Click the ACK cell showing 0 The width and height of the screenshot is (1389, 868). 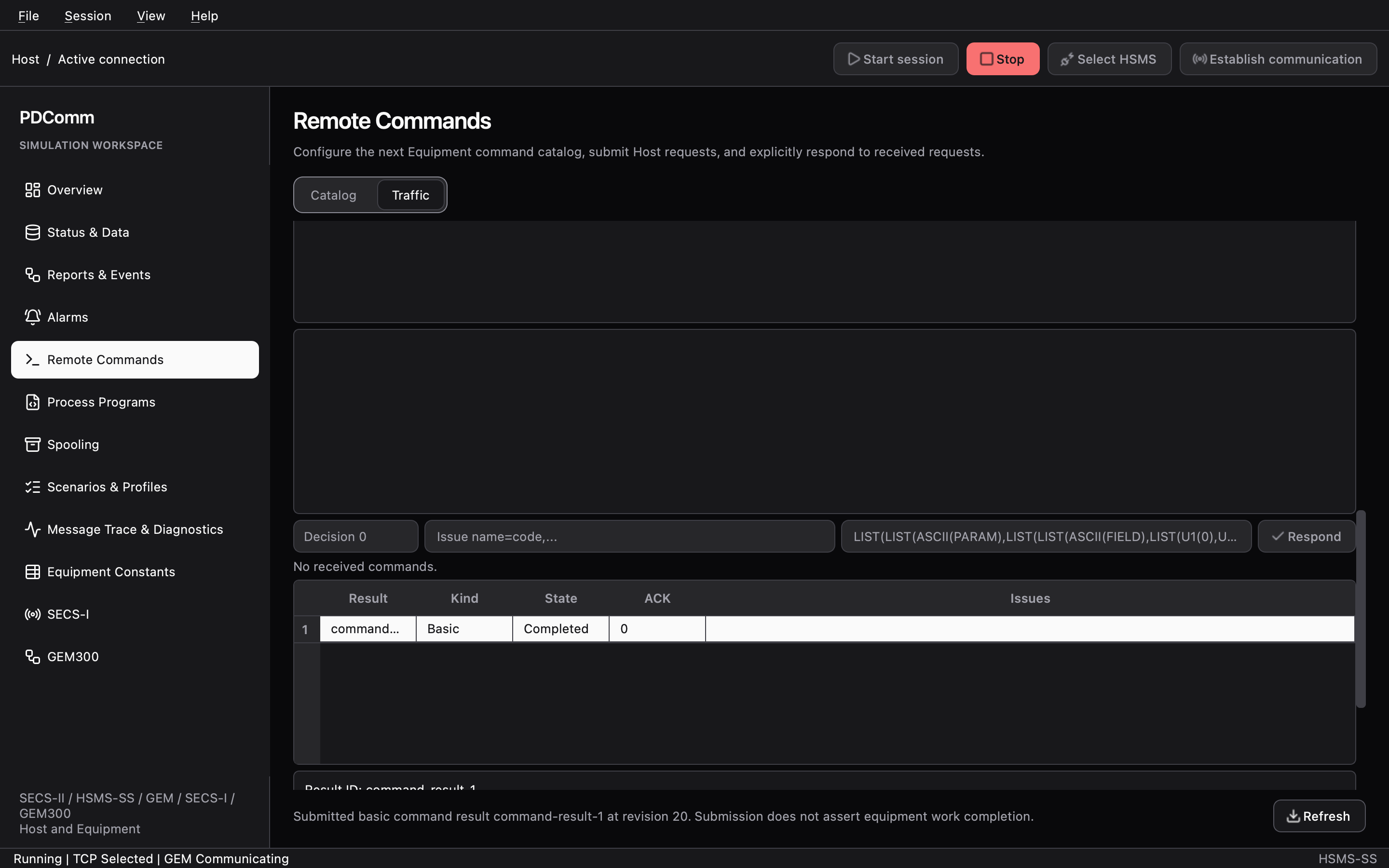(x=657, y=629)
